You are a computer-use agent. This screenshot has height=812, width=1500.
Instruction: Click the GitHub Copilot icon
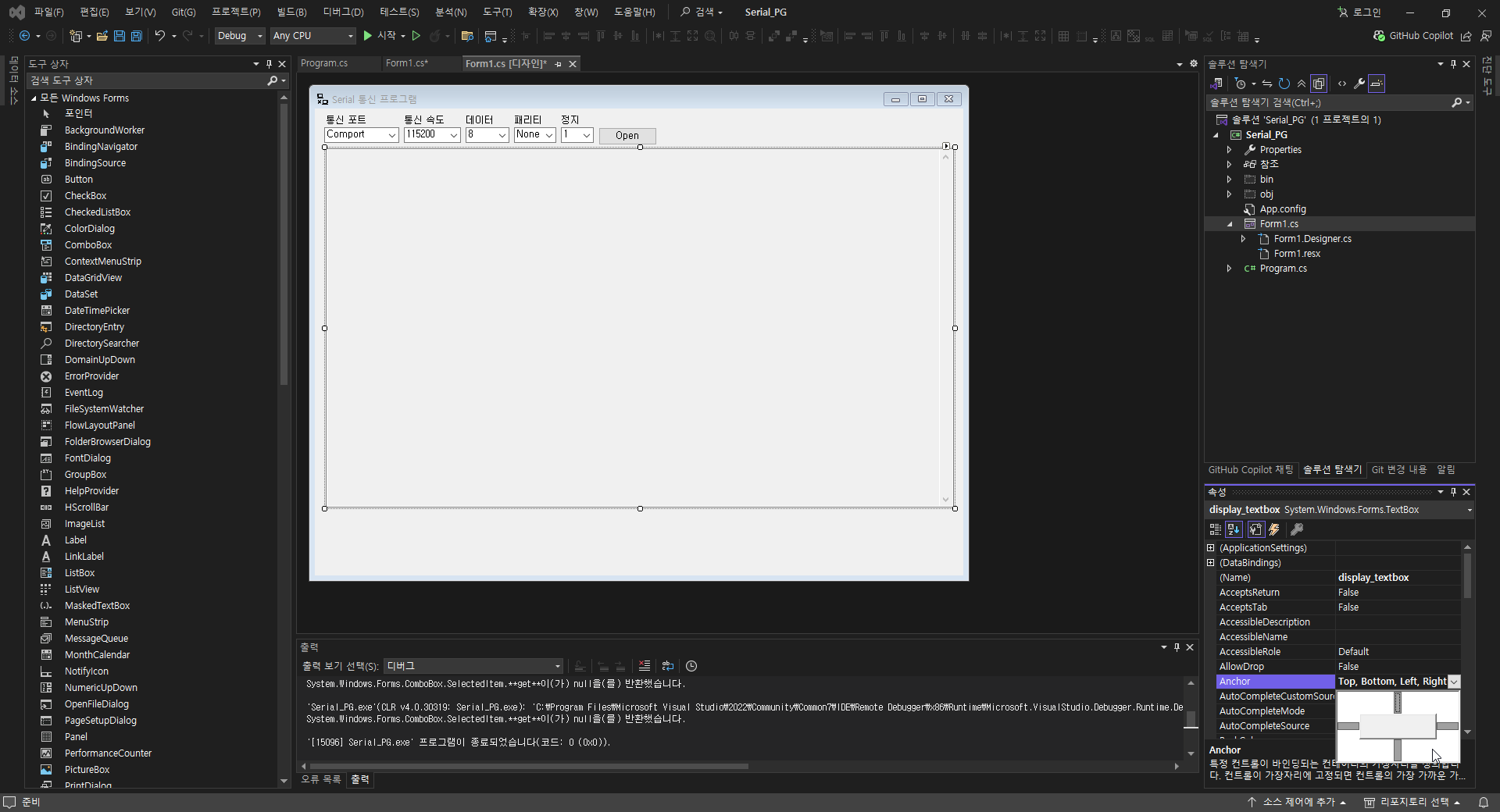coord(1380,36)
